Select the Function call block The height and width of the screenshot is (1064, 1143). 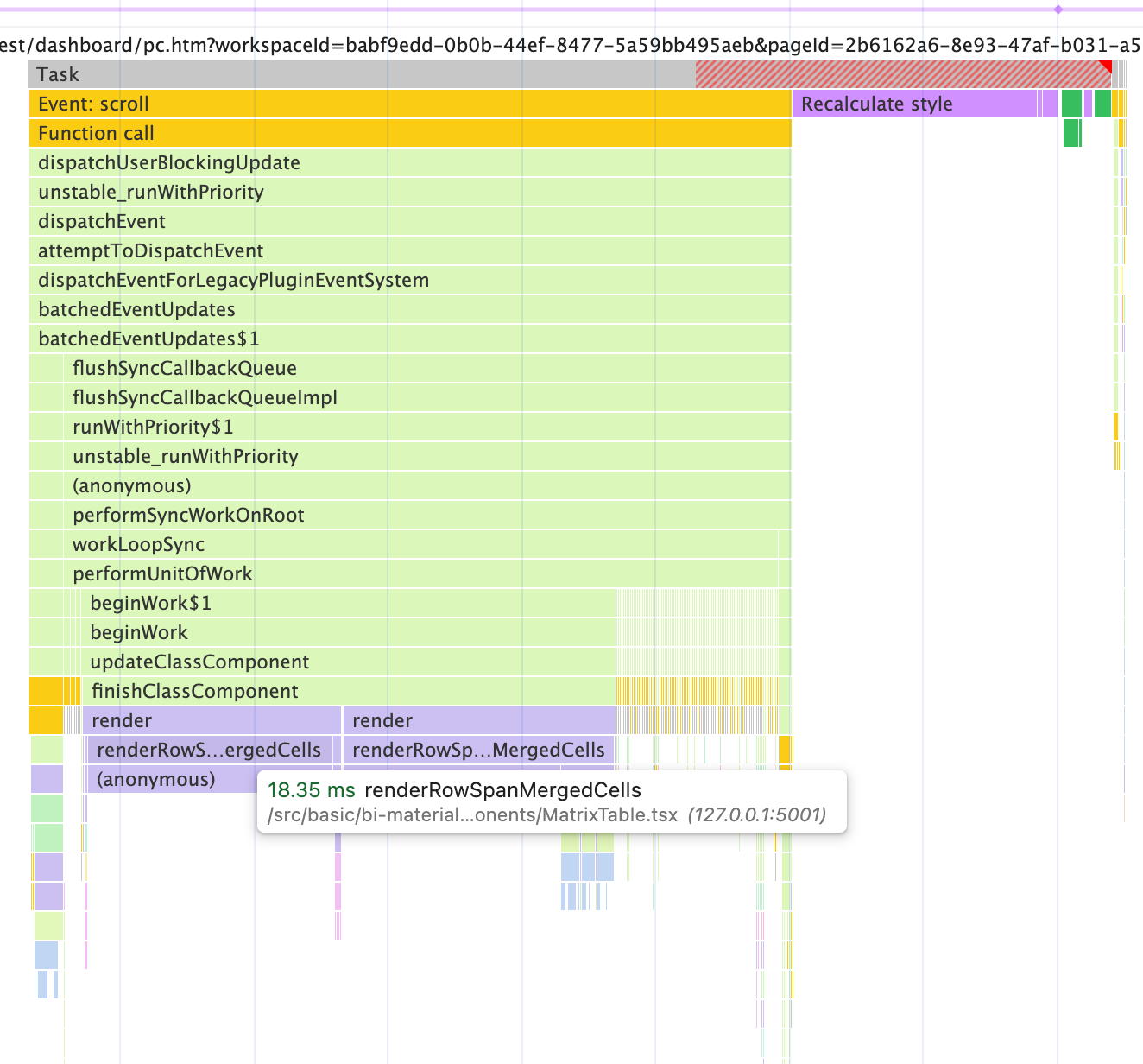[410, 133]
